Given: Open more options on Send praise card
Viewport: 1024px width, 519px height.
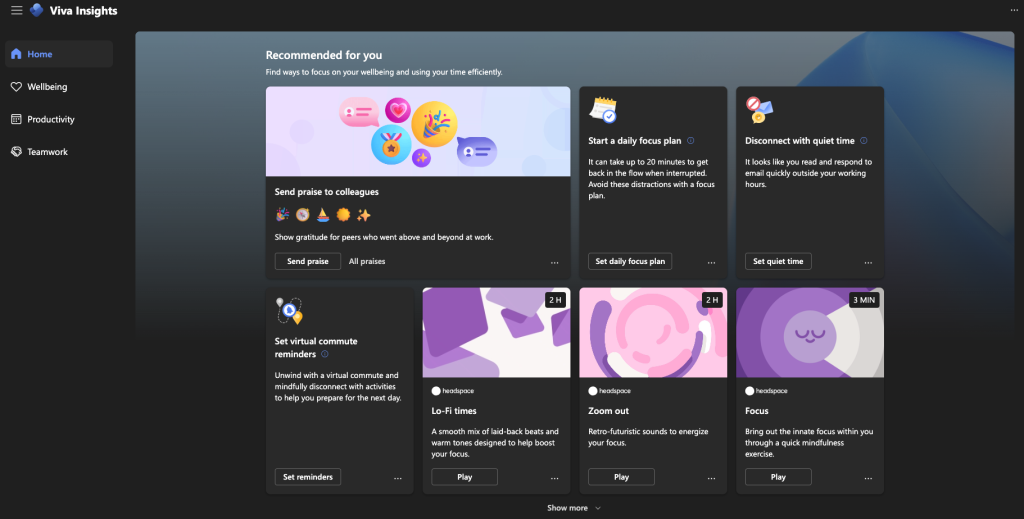Looking at the screenshot, I should click(554, 262).
